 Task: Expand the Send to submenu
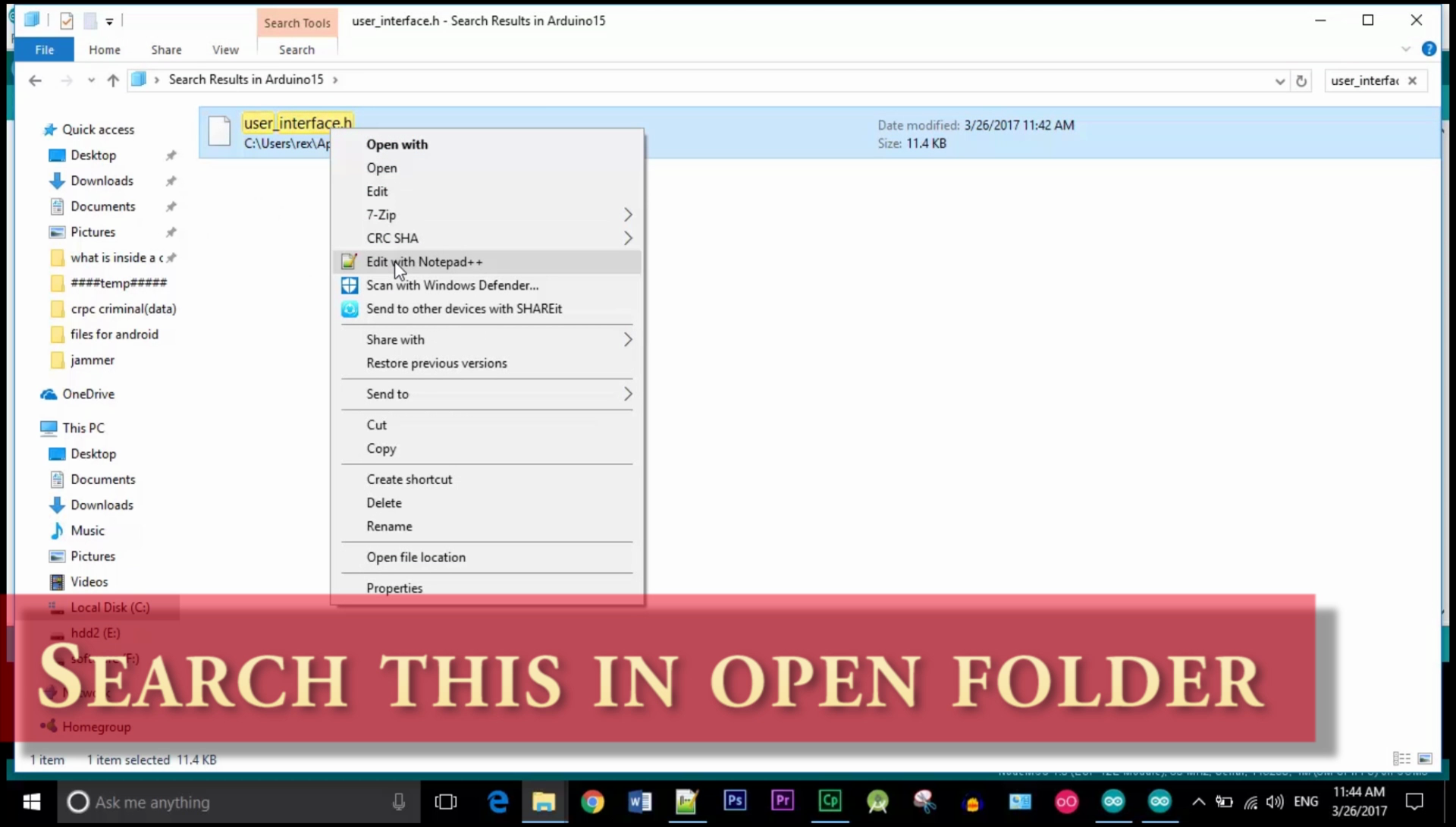coord(627,394)
